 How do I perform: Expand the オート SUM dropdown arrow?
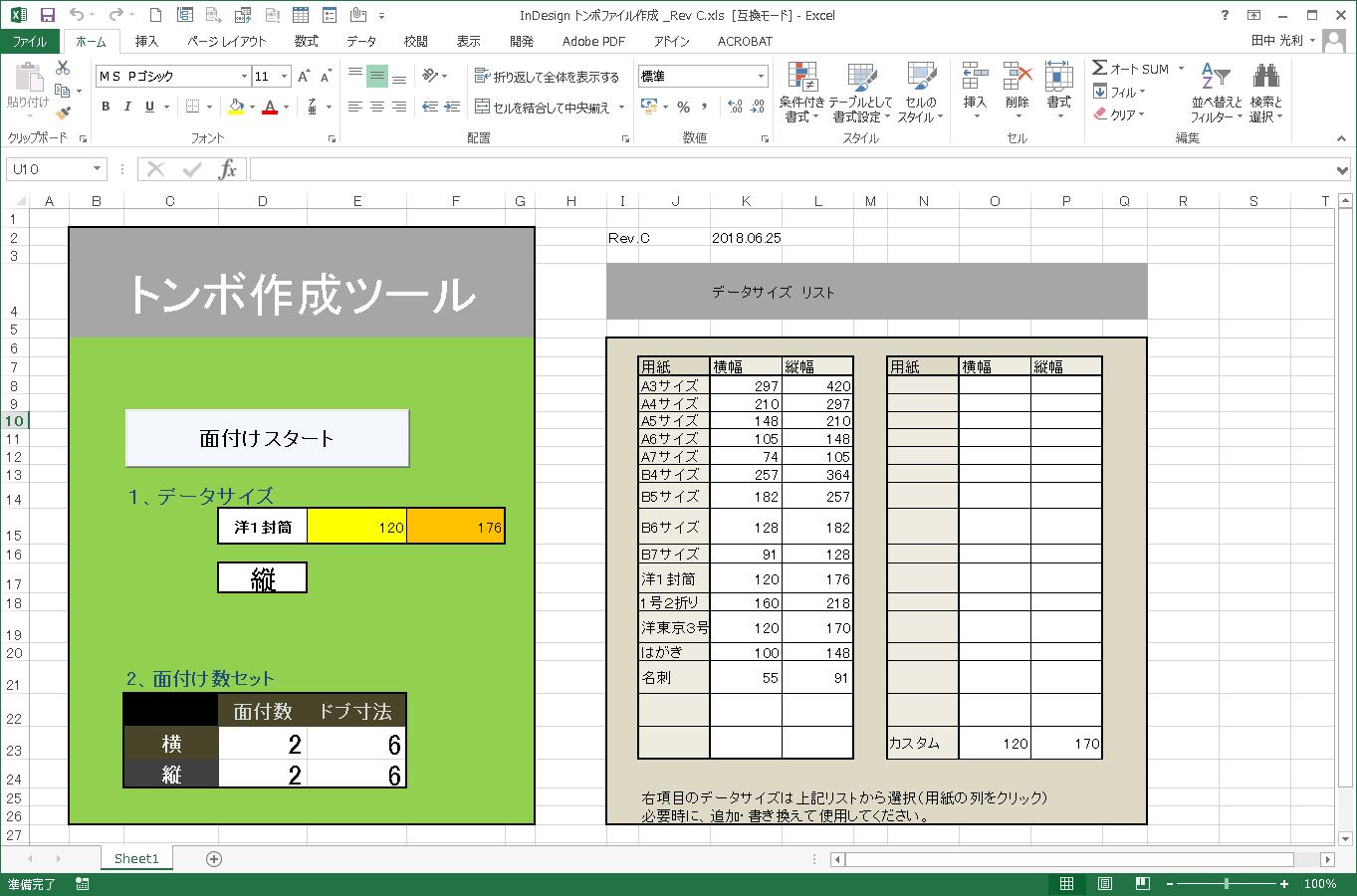click(x=1182, y=69)
